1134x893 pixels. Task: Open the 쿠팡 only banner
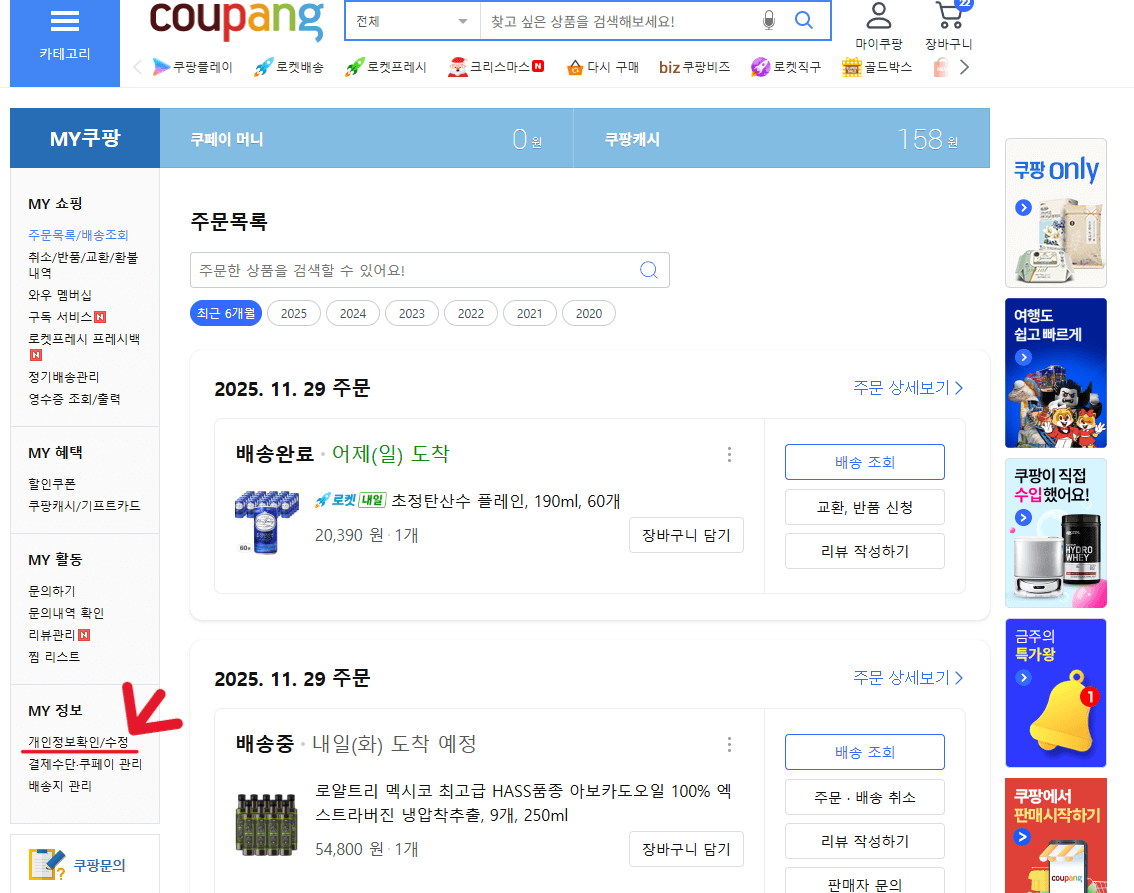(x=1056, y=213)
